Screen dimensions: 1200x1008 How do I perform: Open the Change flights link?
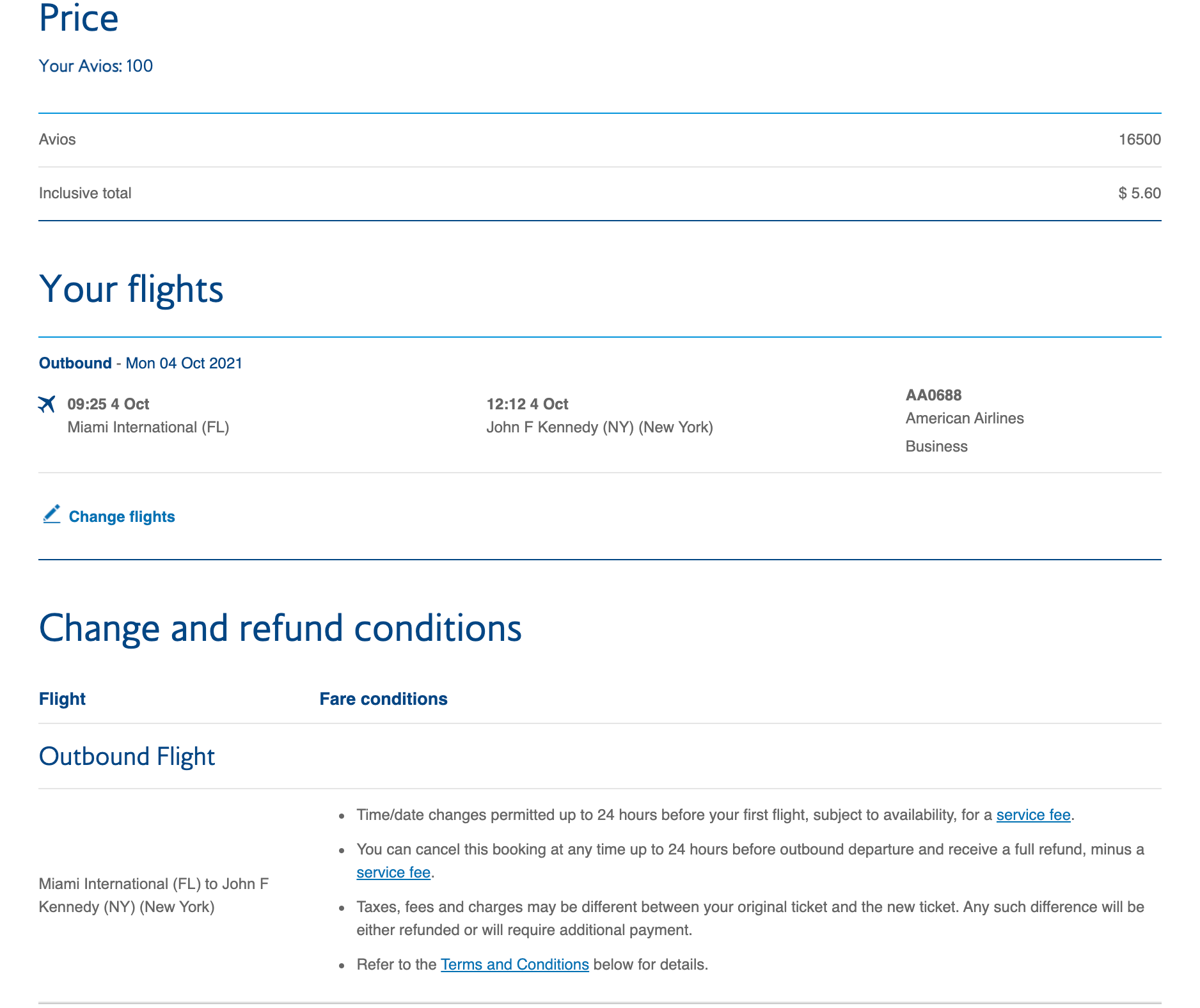(x=122, y=516)
